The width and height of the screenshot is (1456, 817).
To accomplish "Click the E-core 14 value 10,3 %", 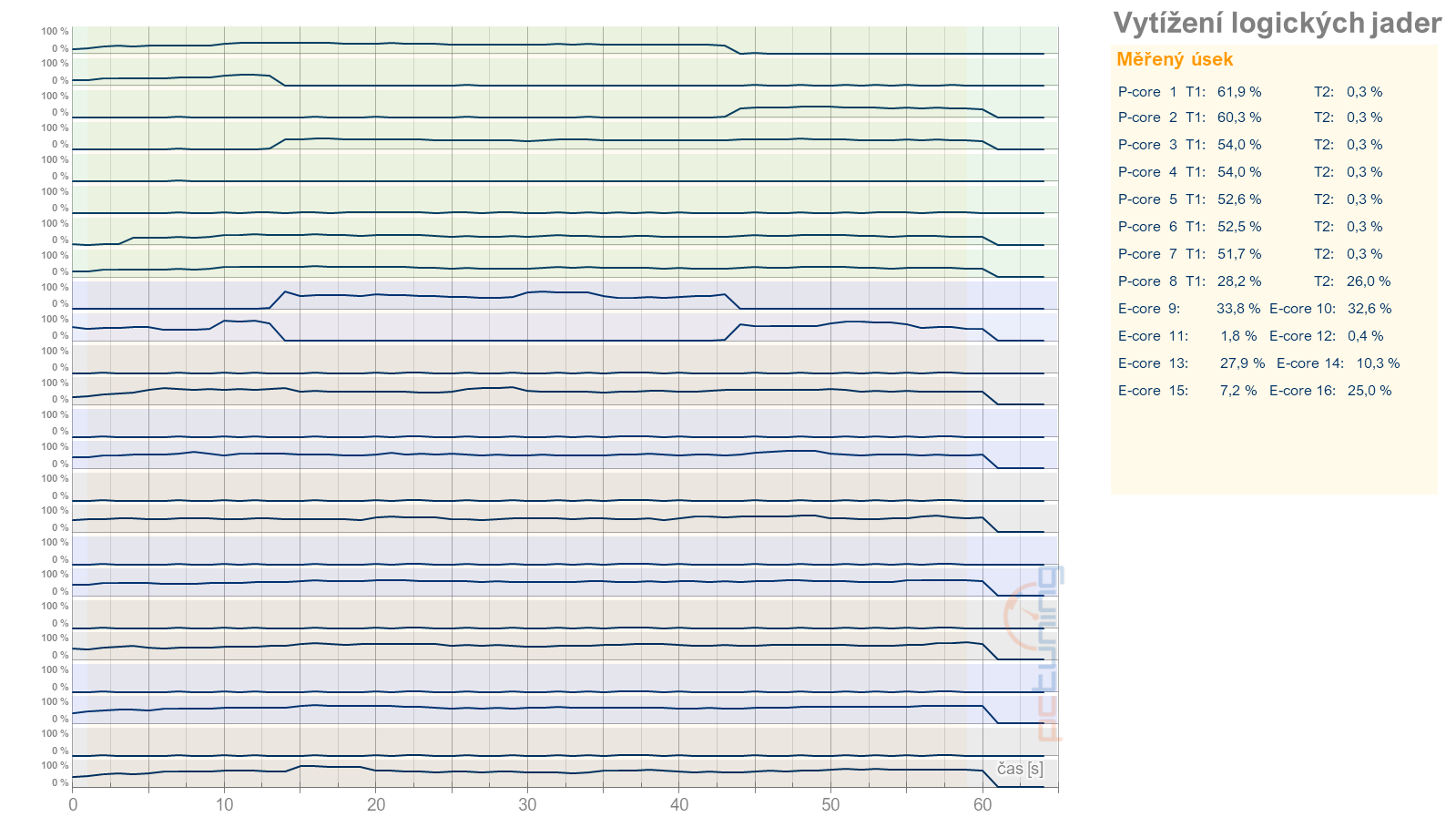I will coord(1378,363).
